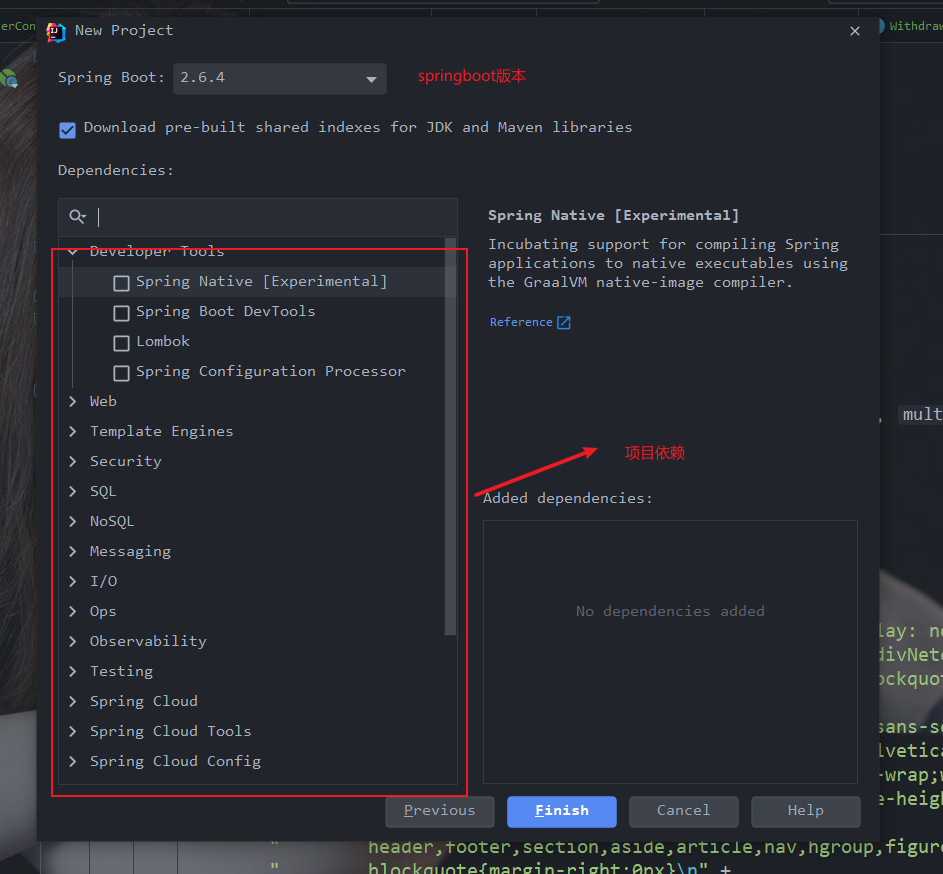Viewport: 943px width, 874px height.
Task: Expand the Observability category
Action: [73, 641]
